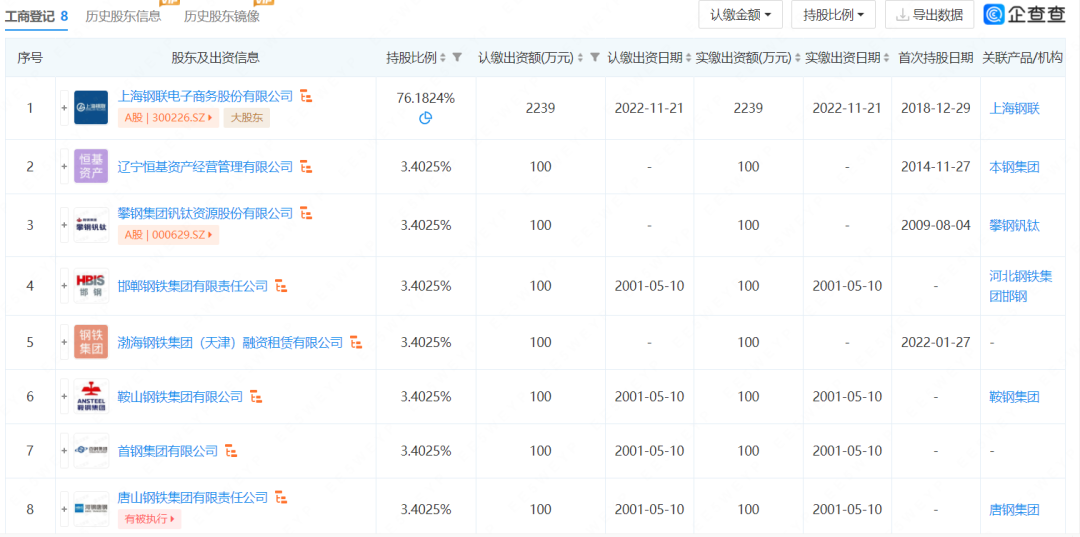The width and height of the screenshot is (1080, 537).
Task: Click the 唐钢集团 company logo in row 8
Action: click(91, 508)
